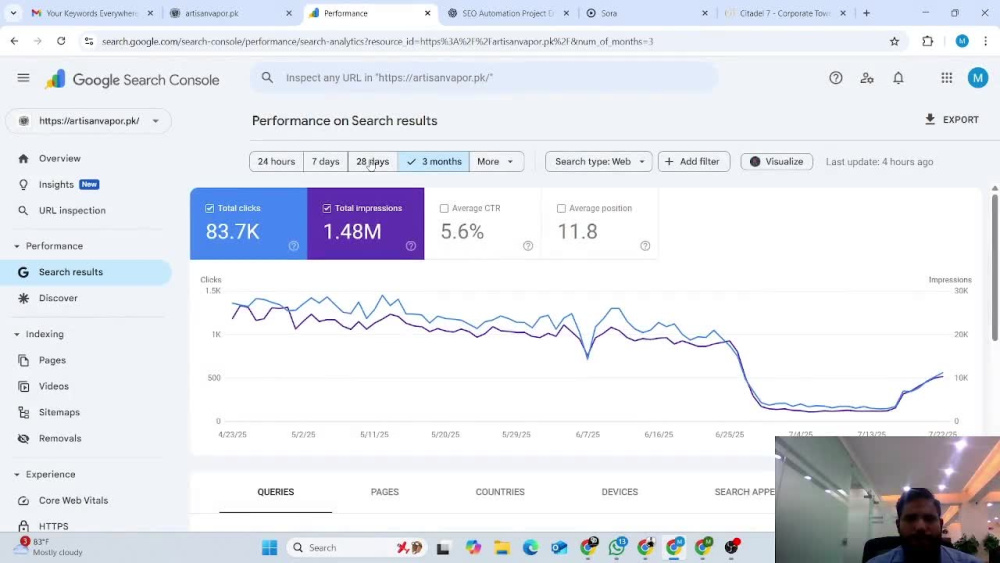The width and height of the screenshot is (1000, 563).
Task: Open the property selector artisanvapor.pk dropdown
Action: click(89, 121)
